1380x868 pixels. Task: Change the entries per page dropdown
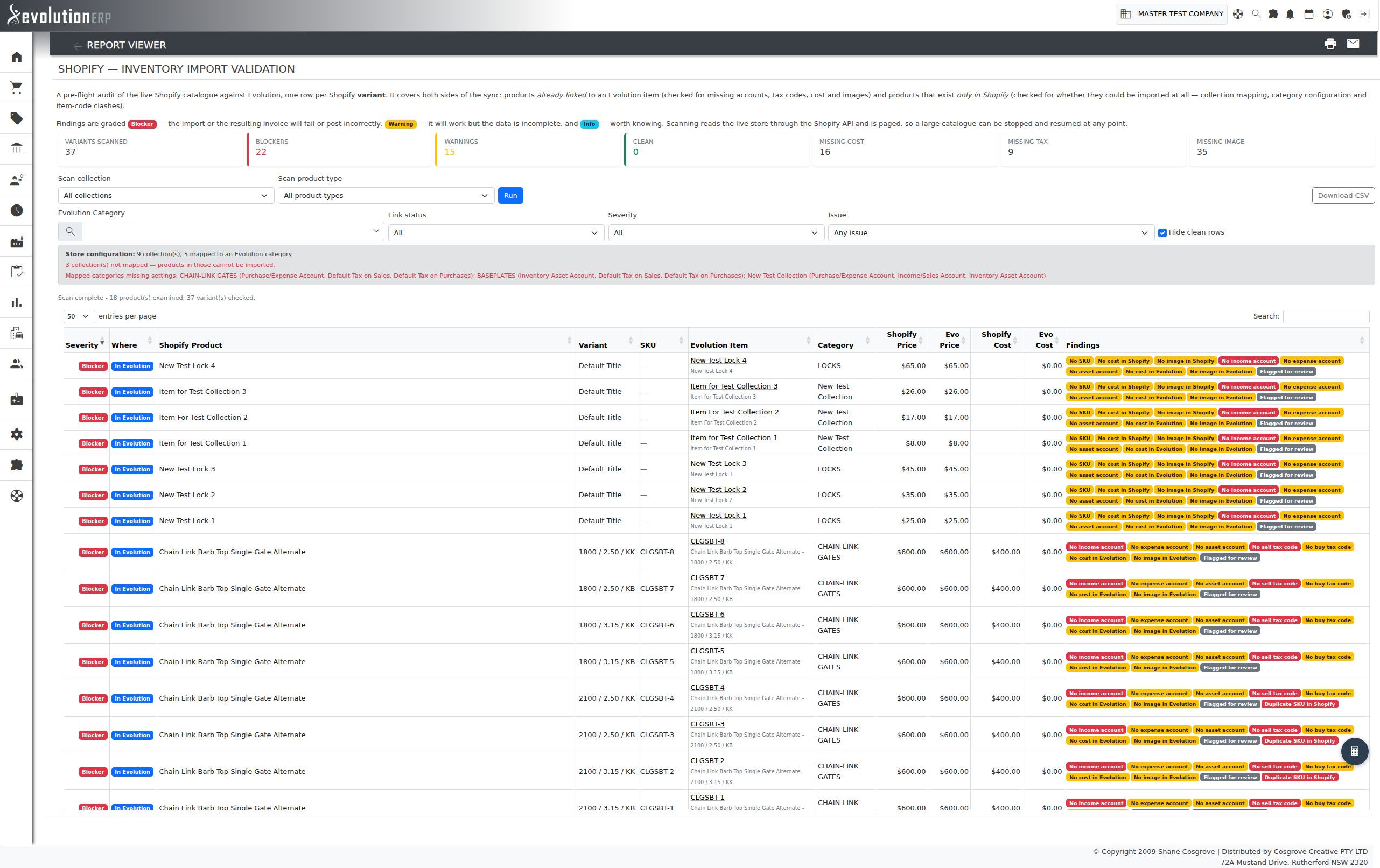pos(79,316)
